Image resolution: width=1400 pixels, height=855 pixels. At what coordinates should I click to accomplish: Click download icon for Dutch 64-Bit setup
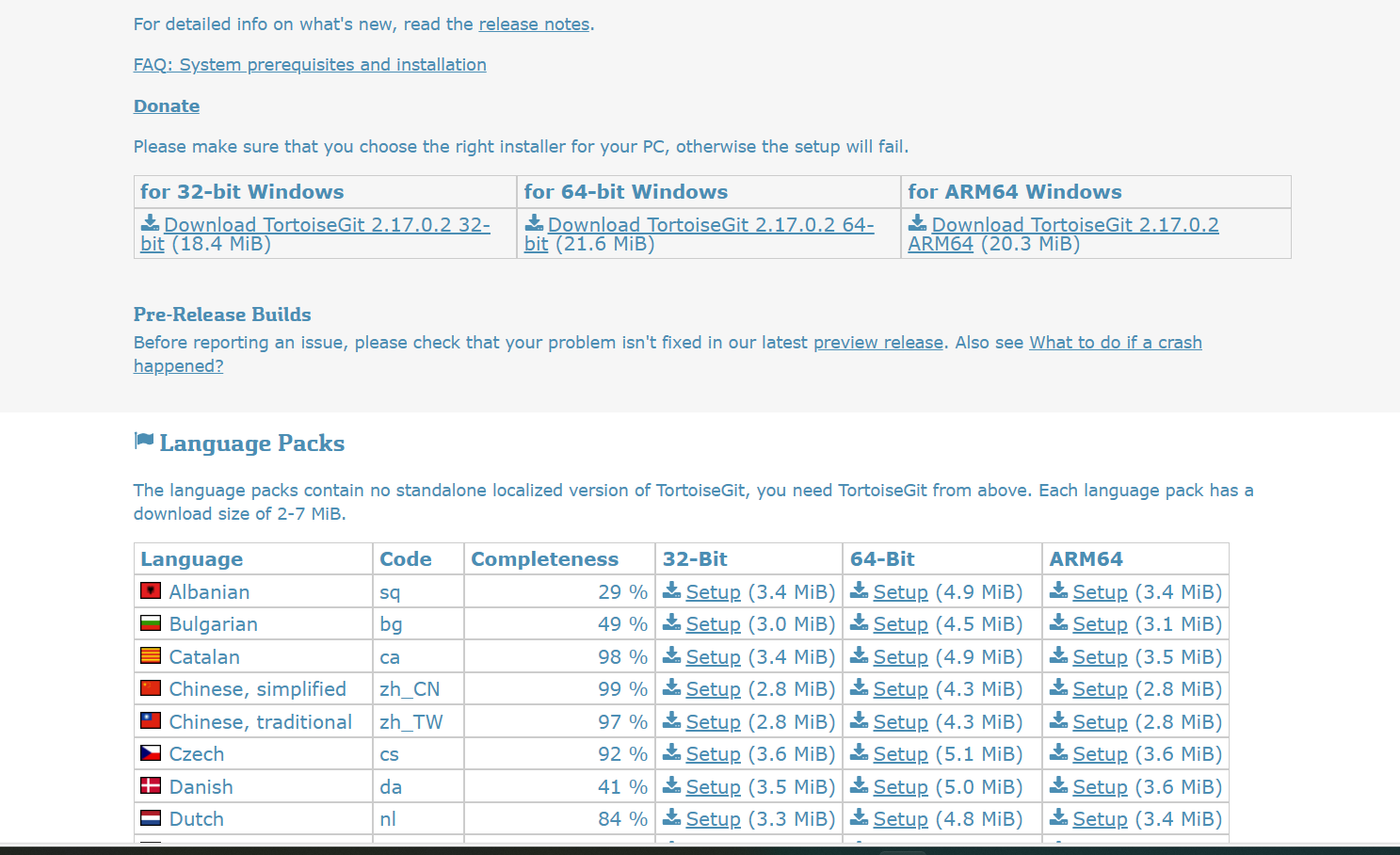860,817
